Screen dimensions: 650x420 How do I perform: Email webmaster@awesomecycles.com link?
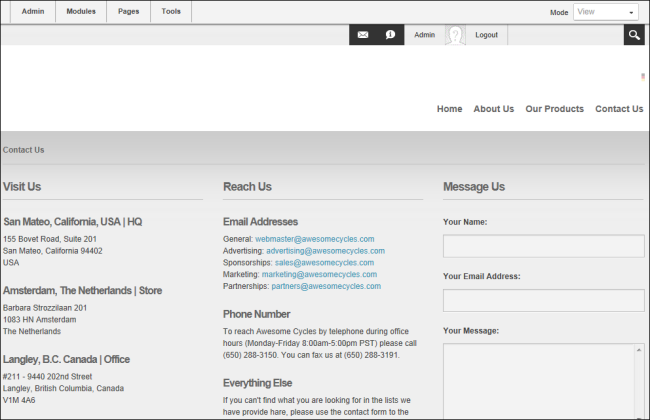tap(315, 239)
